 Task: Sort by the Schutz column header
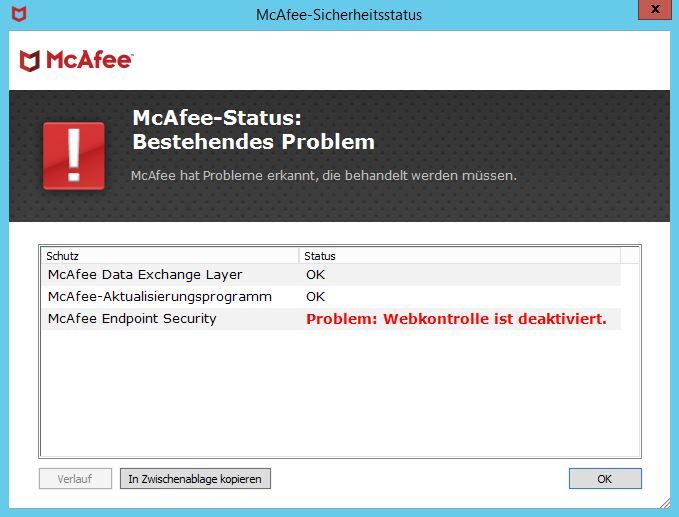170,256
